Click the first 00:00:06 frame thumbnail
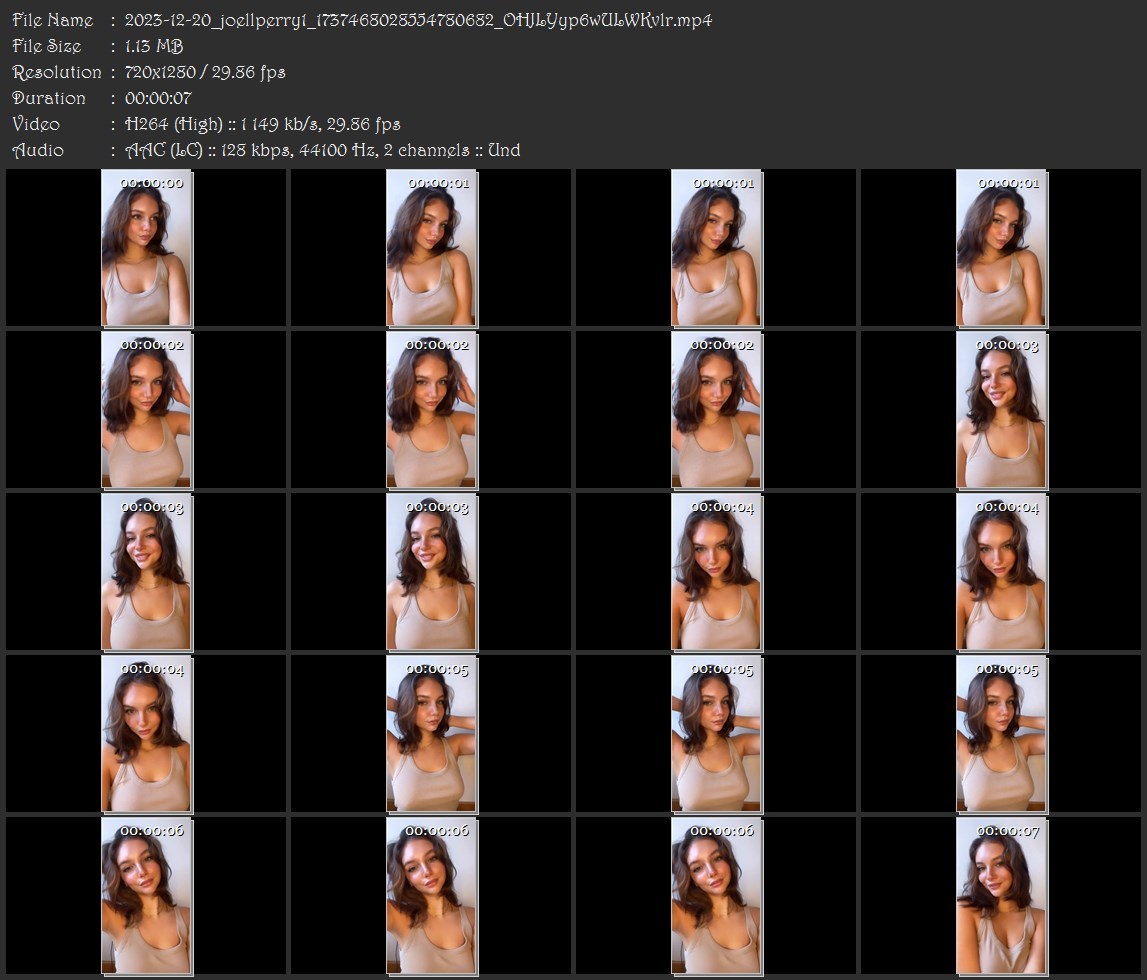The width and height of the screenshot is (1147, 980). 146,895
